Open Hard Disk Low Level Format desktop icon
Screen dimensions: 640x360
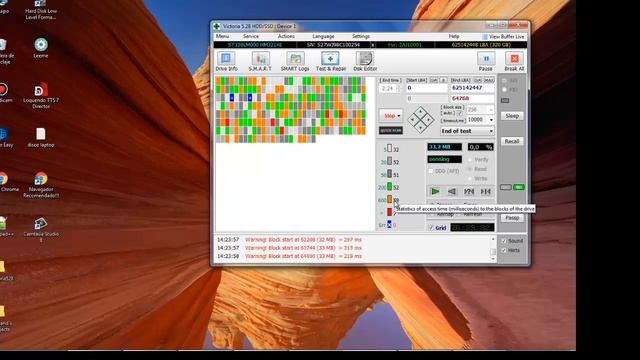pos(41,10)
